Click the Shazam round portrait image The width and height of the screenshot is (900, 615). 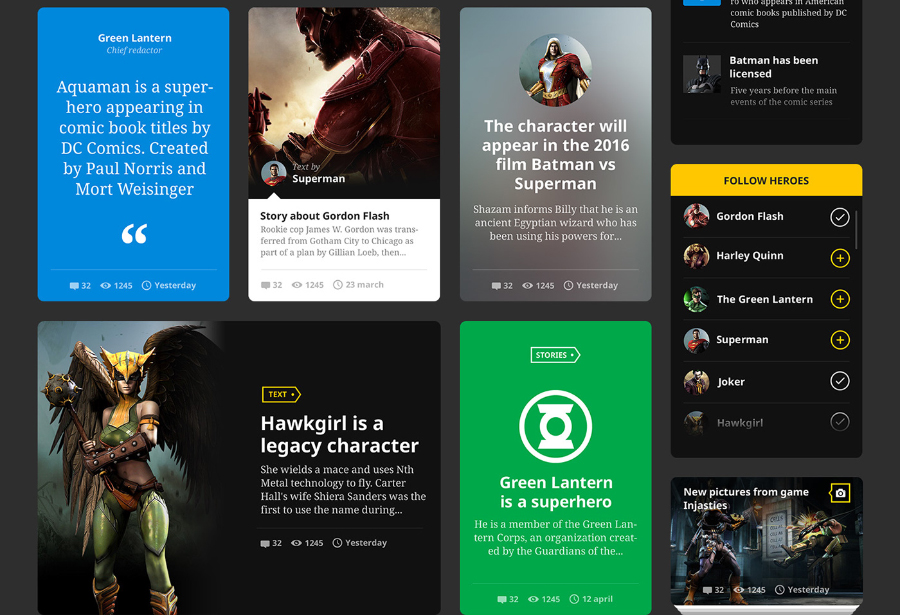[555, 70]
